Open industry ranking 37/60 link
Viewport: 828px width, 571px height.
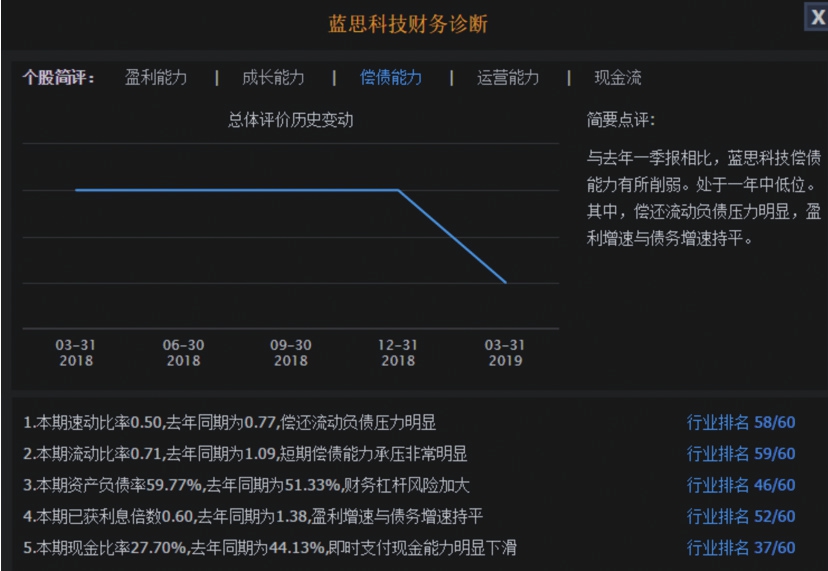[x=741, y=547]
